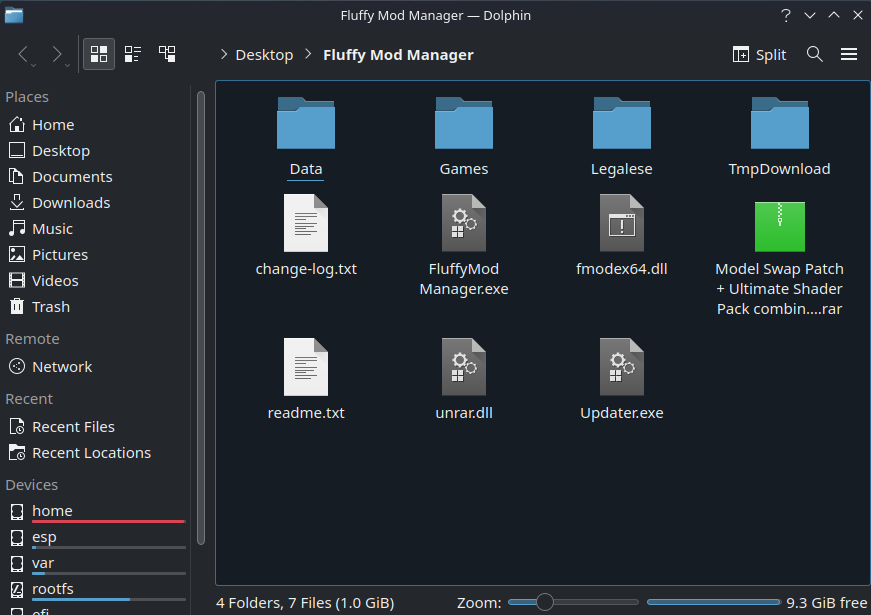
Task: Open the Split view button
Action: coord(759,54)
